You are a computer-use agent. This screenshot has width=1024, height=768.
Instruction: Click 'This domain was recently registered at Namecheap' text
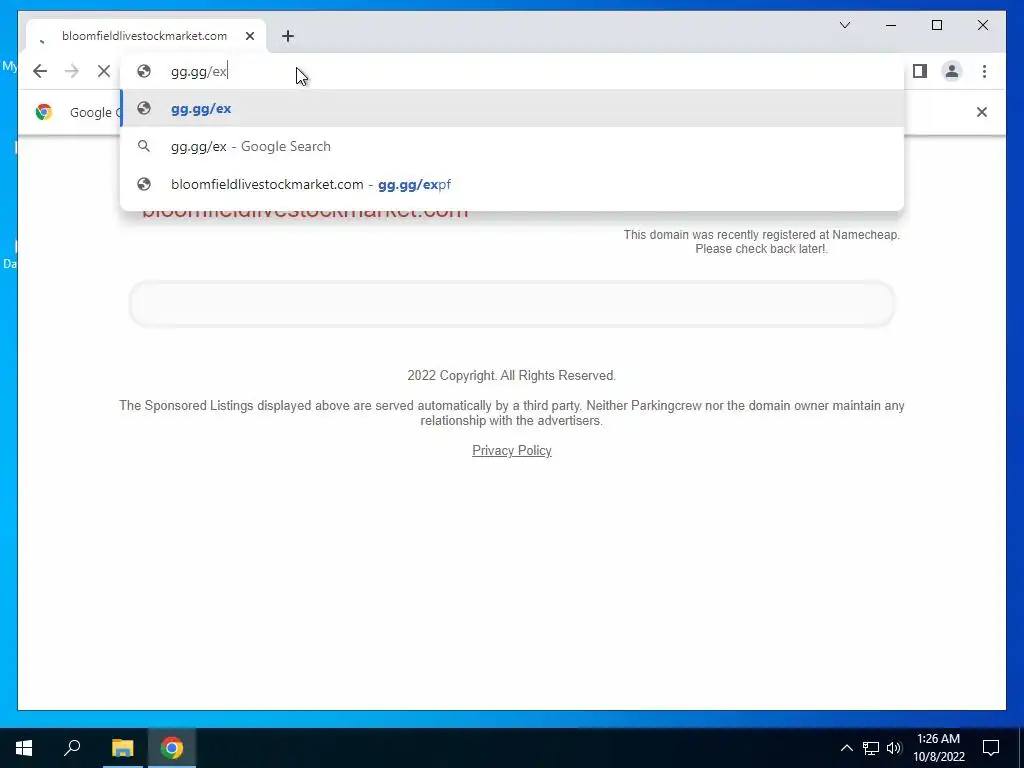tap(761, 234)
